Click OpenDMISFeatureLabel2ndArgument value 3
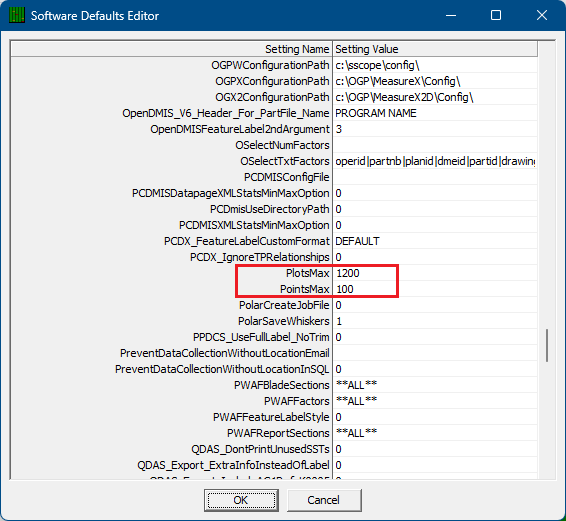 pyautogui.click(x=435, y=129)
